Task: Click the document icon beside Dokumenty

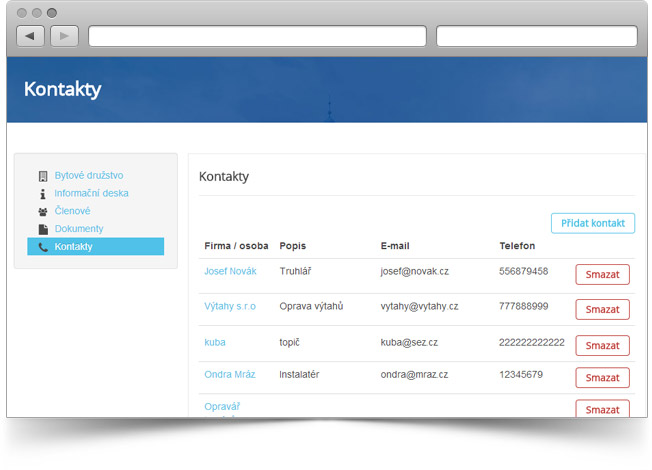Action: coord(43,229)
